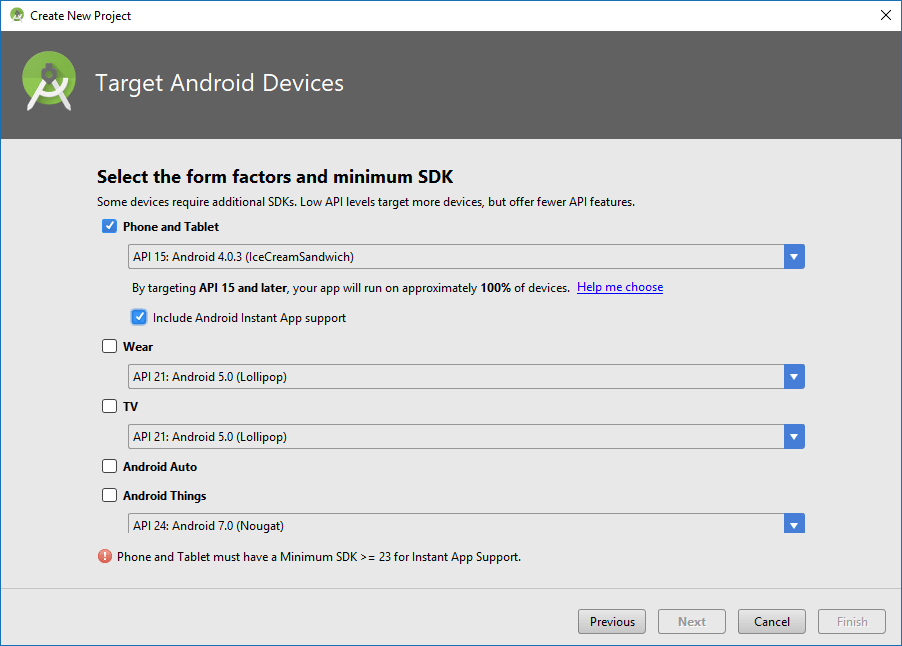Expand the TV minimum SDK dropdown arrow
The width and height of the screenshot is (902, 646).
794,437
